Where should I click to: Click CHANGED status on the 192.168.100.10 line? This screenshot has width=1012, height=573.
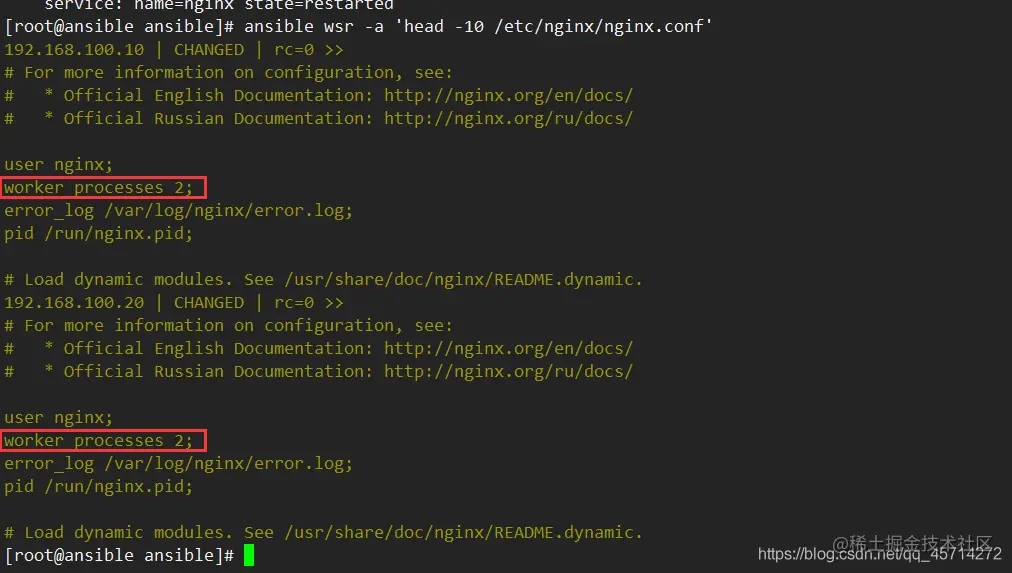tap(209, 50)
